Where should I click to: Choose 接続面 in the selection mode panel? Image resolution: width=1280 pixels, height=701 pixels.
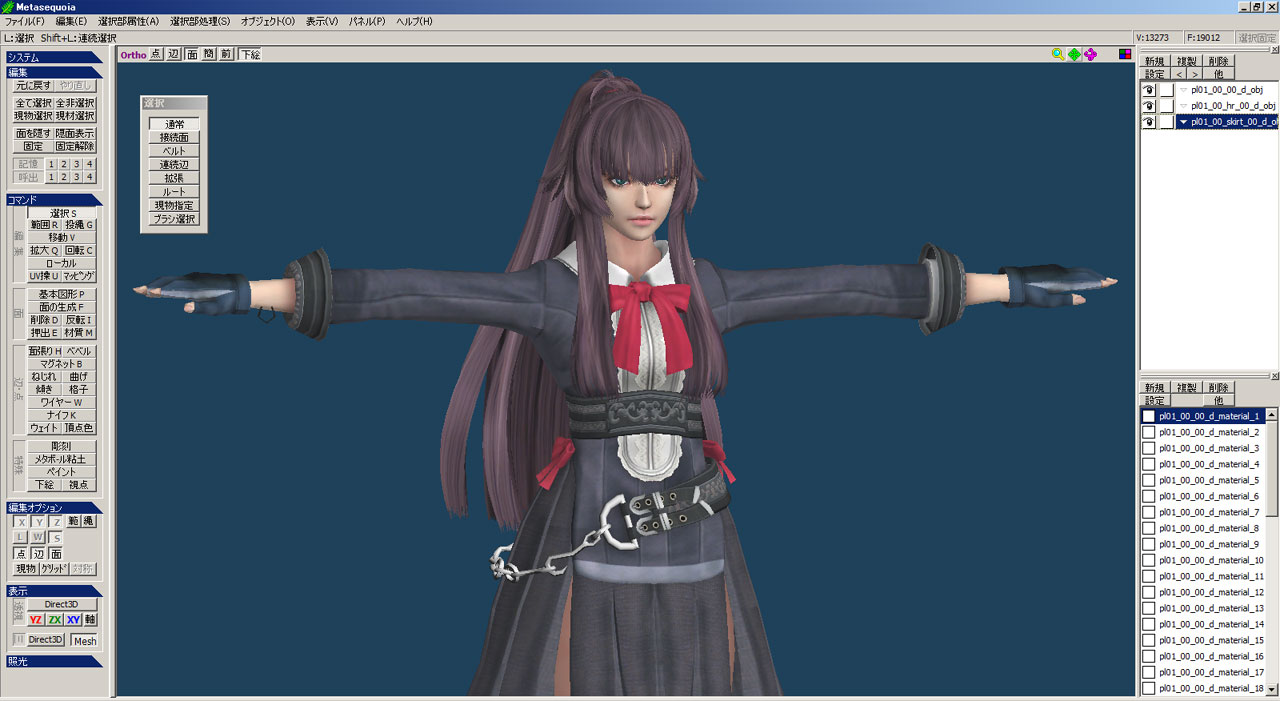[174, 138]
